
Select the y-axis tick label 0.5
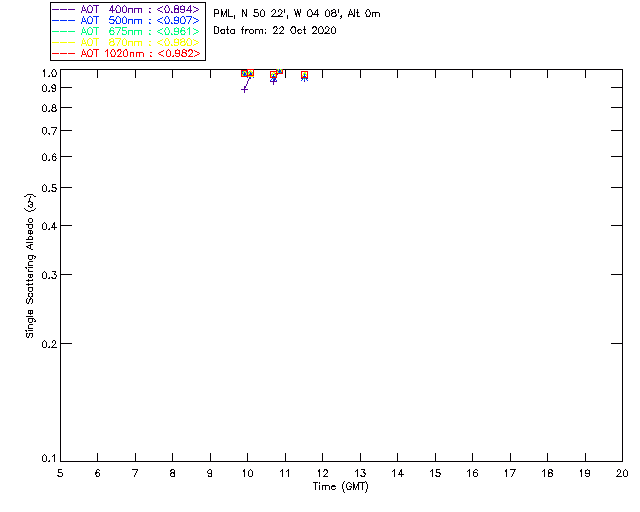tap(46, 188)
